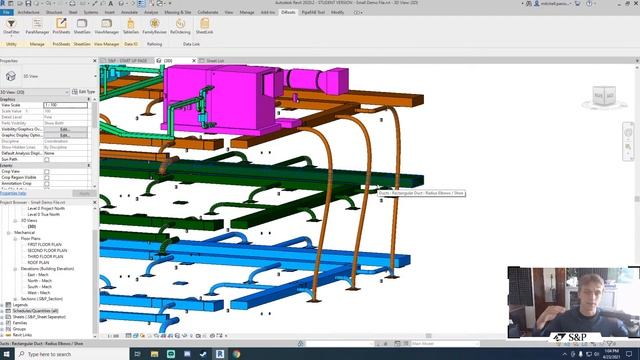This screenshot has width=640, height=360.
Task: Close the Project Browser panel
Action: (x=95, y=202)
